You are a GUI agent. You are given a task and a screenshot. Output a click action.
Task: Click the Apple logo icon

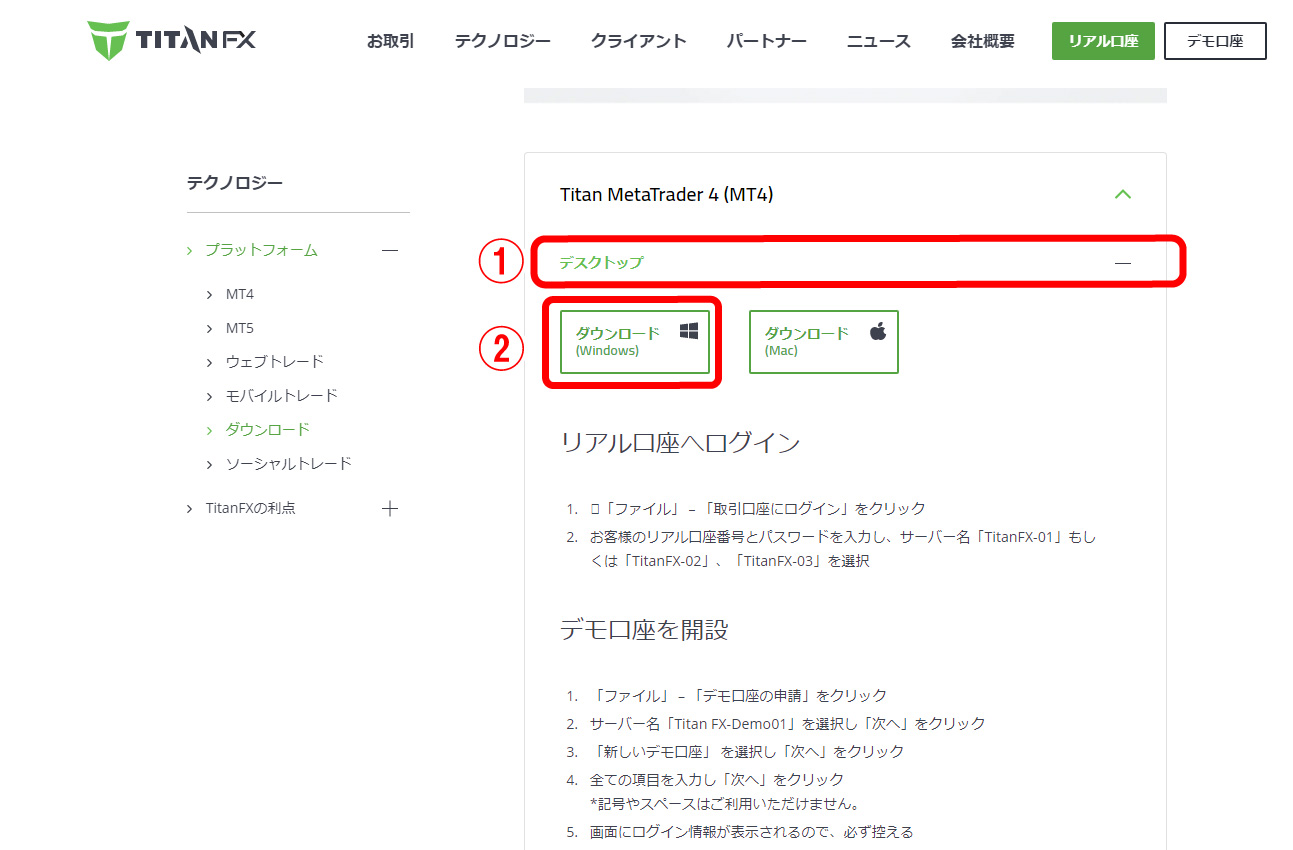click(878, 331)
